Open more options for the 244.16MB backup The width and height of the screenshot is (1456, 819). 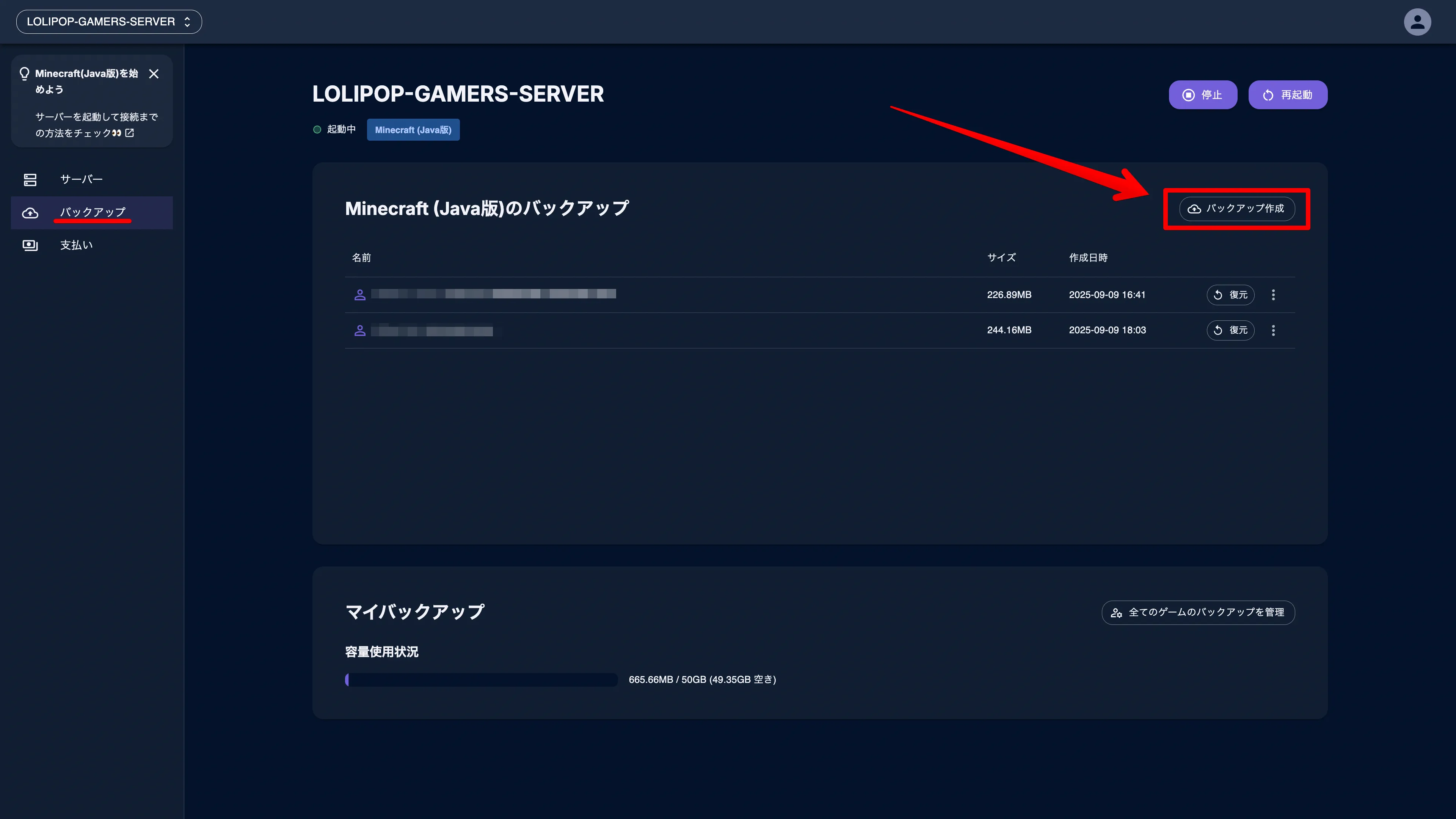click(1273, 330)
